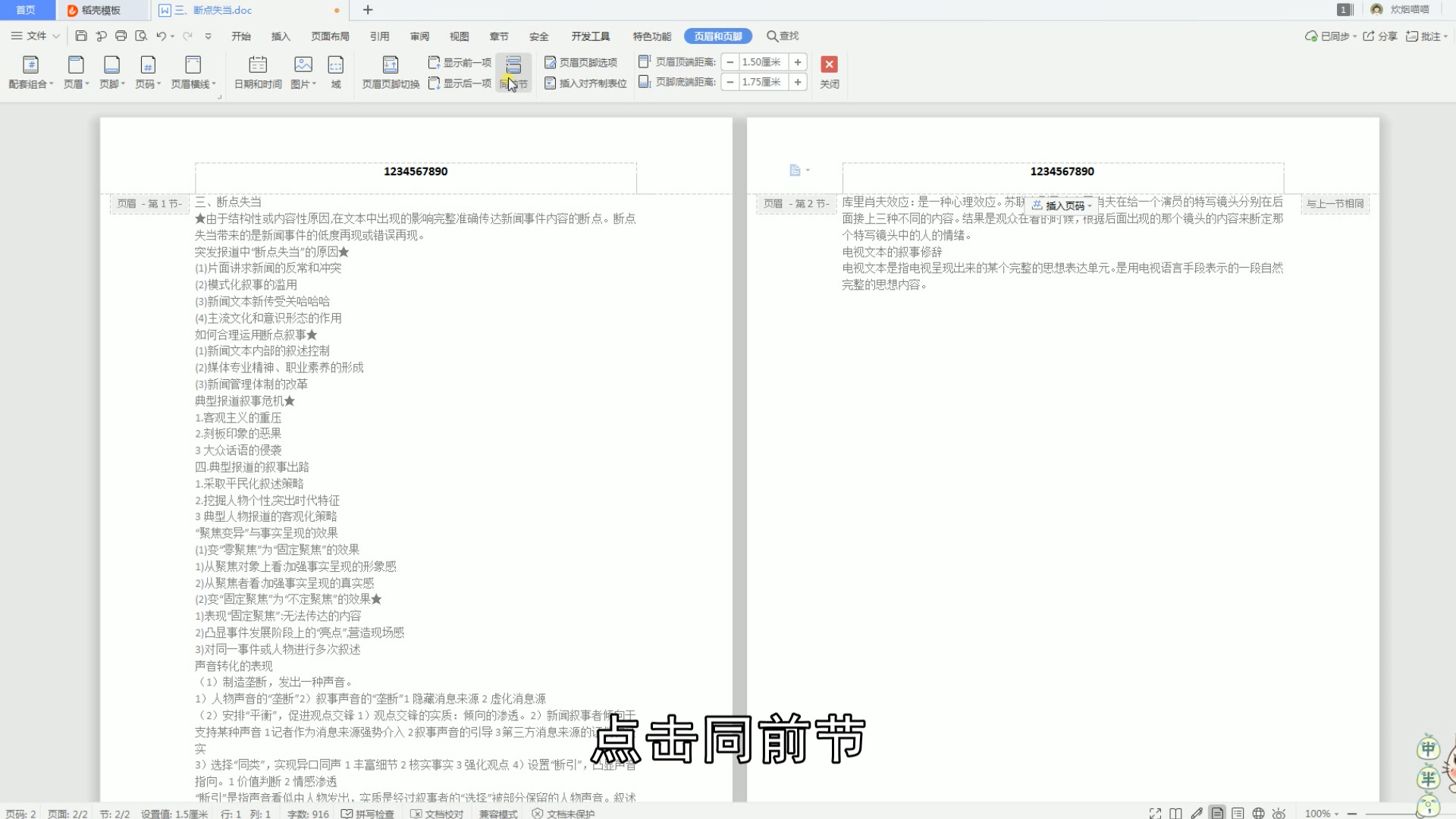Screen dimensions: 1456x819
Task: Insert date and time into header
Action: [258, 72]
